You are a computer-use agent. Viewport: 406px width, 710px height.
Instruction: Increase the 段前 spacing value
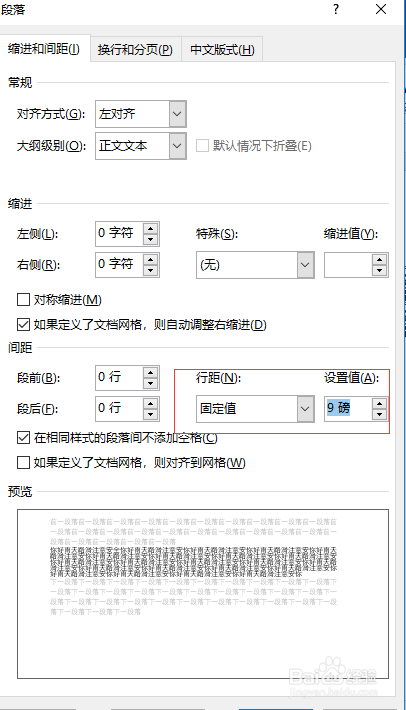pyautogui.click(x=151, y=372)
